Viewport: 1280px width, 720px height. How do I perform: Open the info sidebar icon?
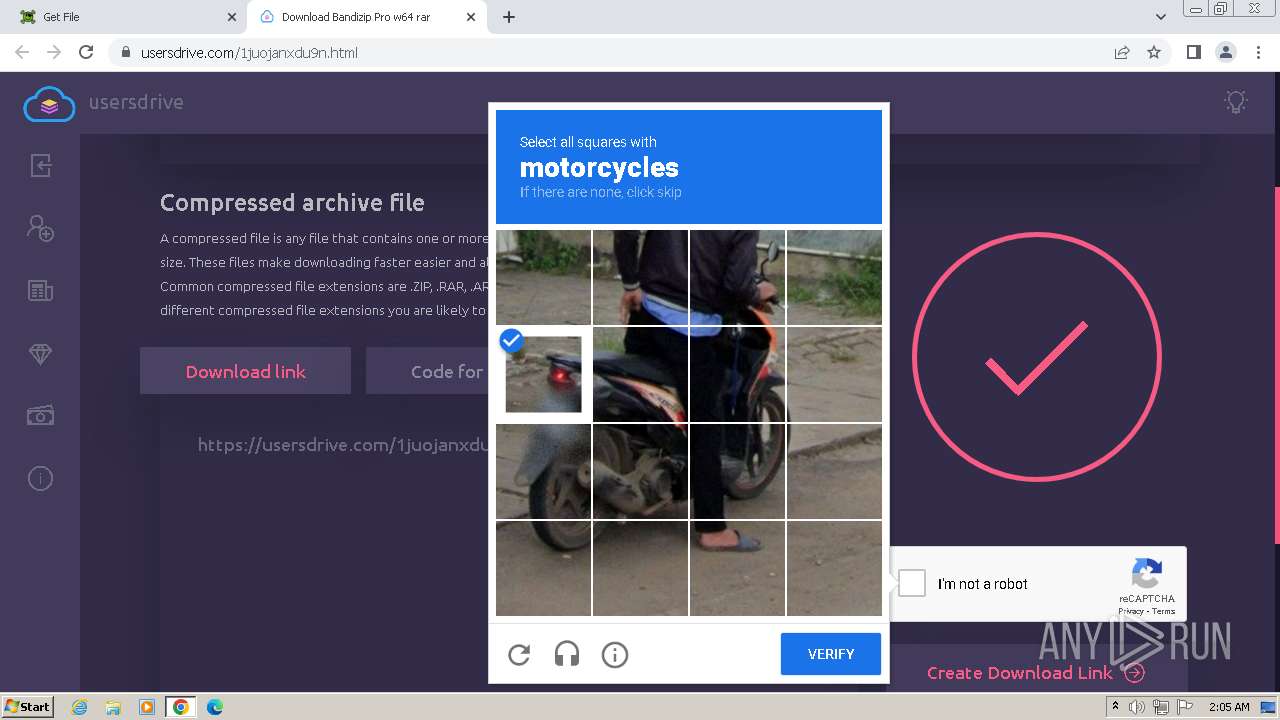point(40,479)
